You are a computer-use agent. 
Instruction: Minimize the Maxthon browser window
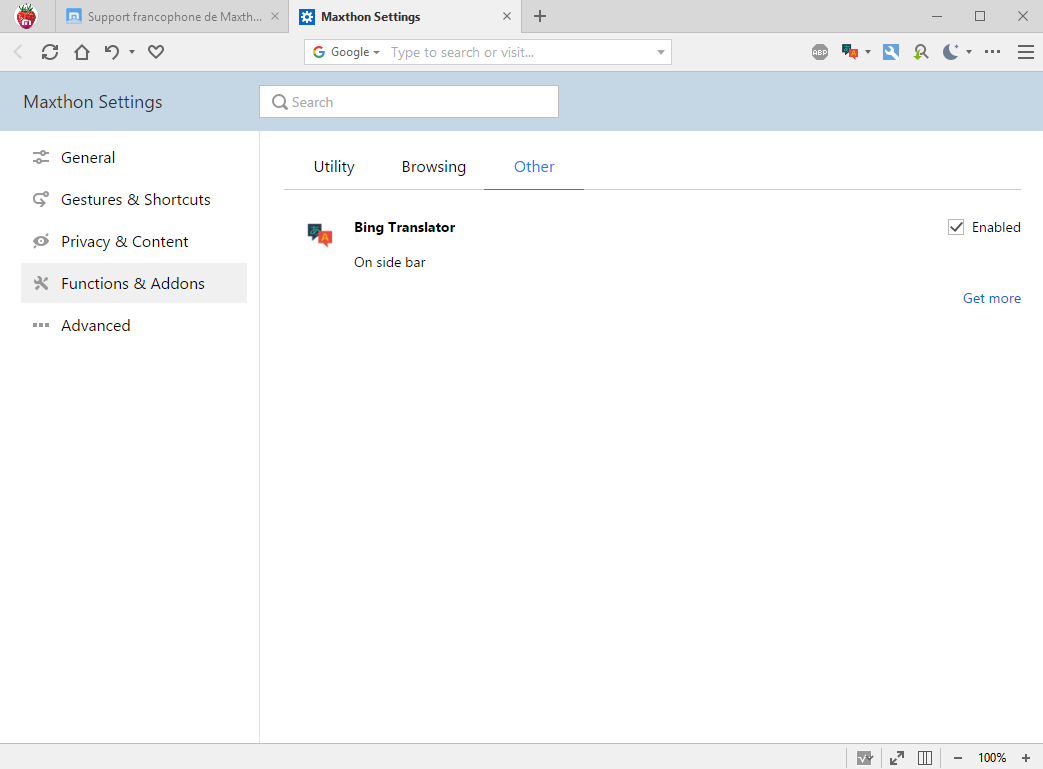[937, 16]
